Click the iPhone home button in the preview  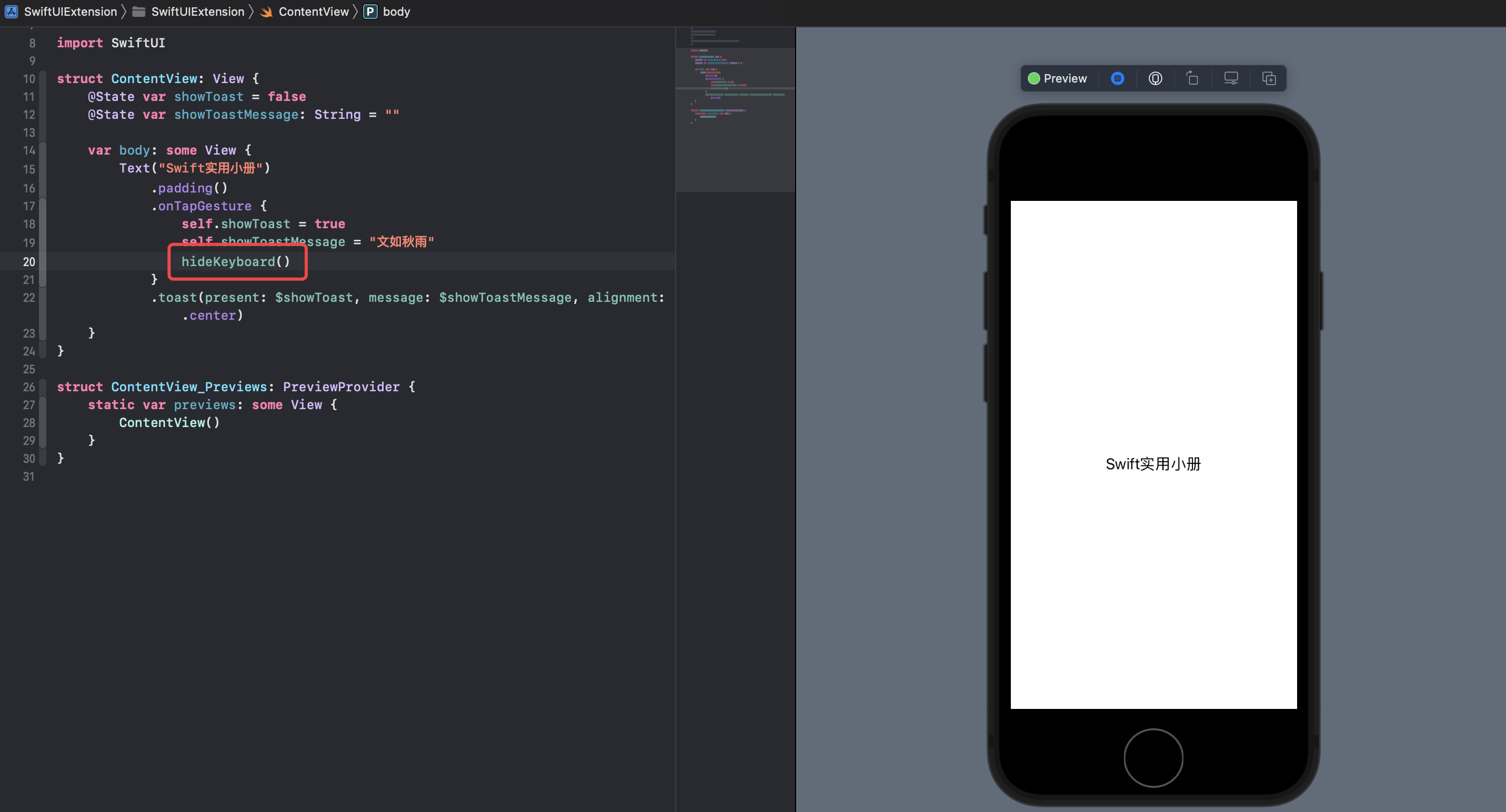1153,758
